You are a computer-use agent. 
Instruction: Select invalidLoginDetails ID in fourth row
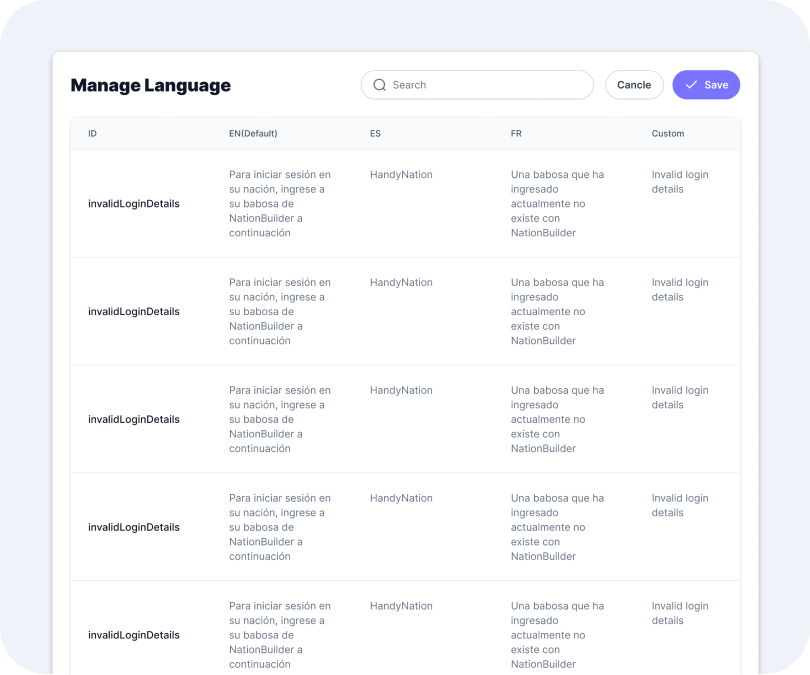[x=134, y=528]
